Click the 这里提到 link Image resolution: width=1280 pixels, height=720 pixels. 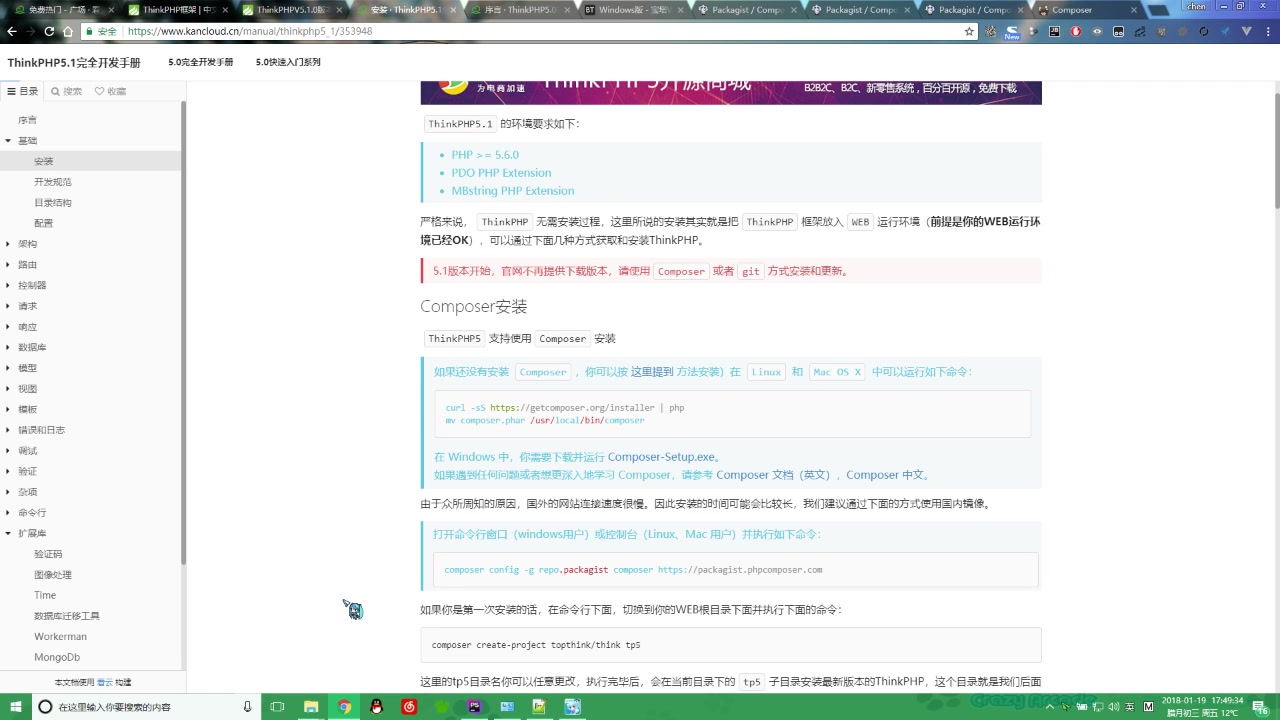(x=652, y=372)
